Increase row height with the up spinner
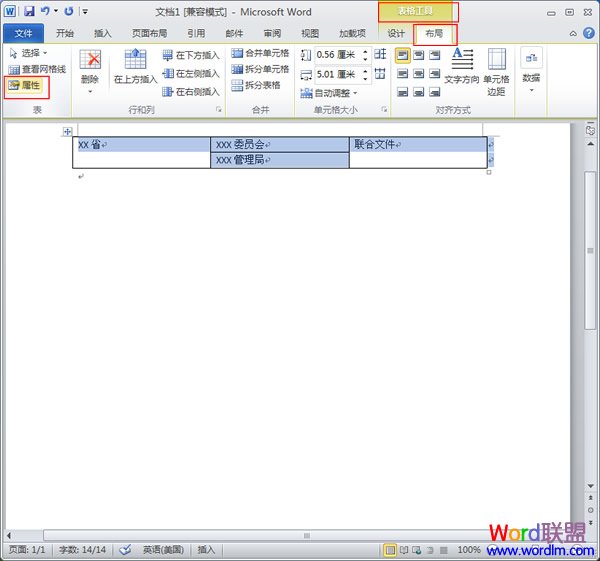This screenshot has width=600, height=561. pos(365,51)
